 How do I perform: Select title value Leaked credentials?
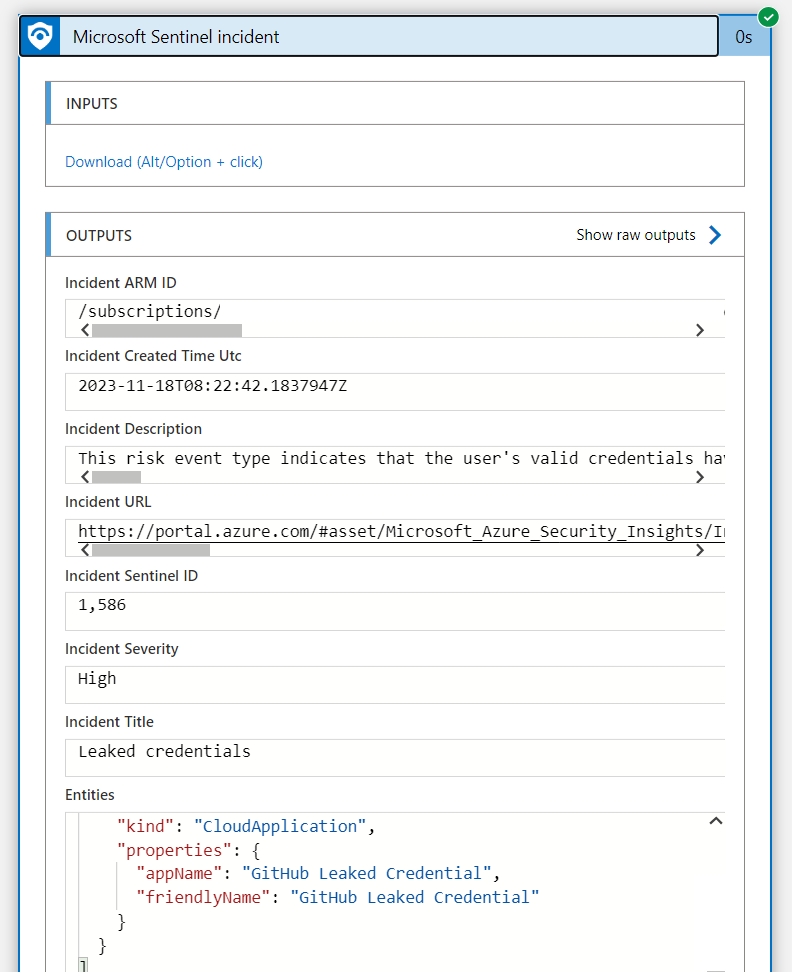coord(164,751)
